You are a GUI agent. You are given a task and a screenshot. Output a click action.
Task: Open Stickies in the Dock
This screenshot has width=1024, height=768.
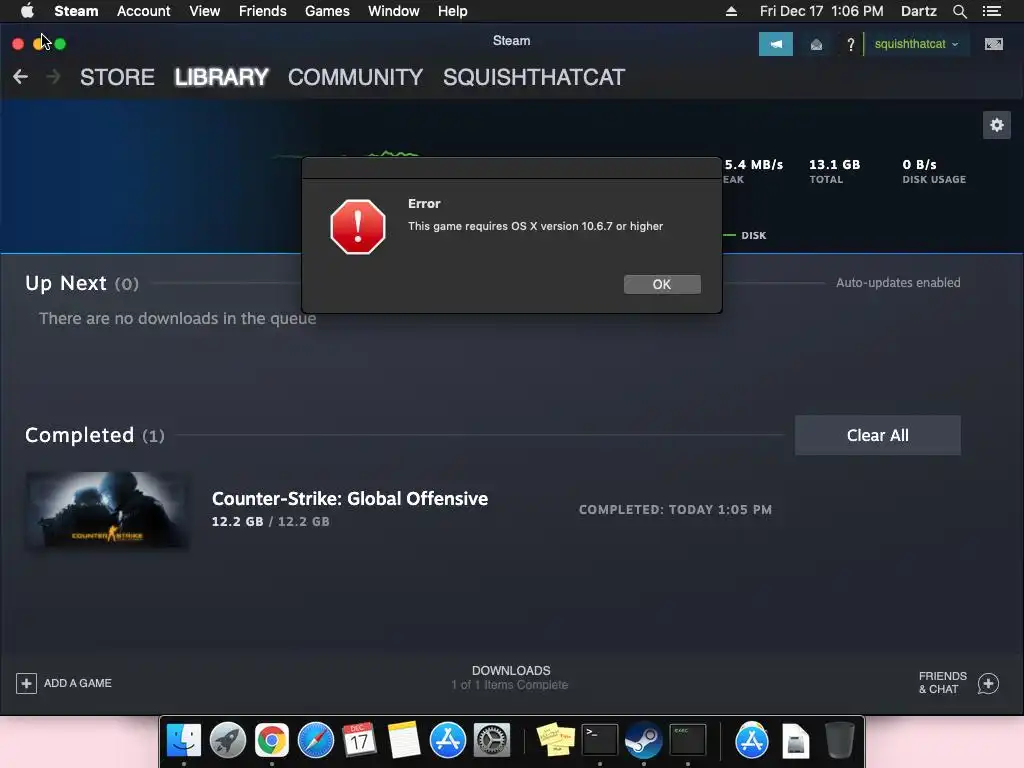(555, 739)
